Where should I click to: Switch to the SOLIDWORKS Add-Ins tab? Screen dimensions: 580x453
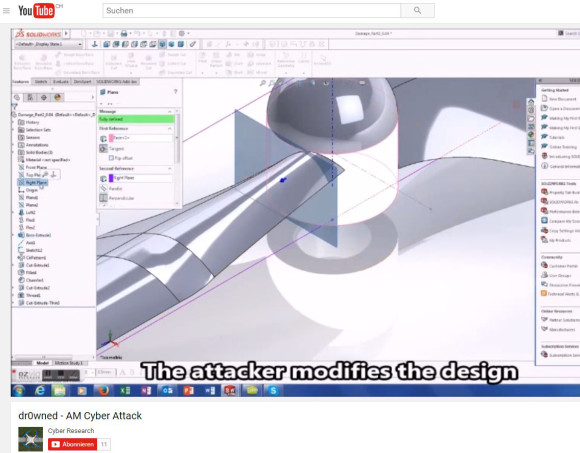point(116,82)
